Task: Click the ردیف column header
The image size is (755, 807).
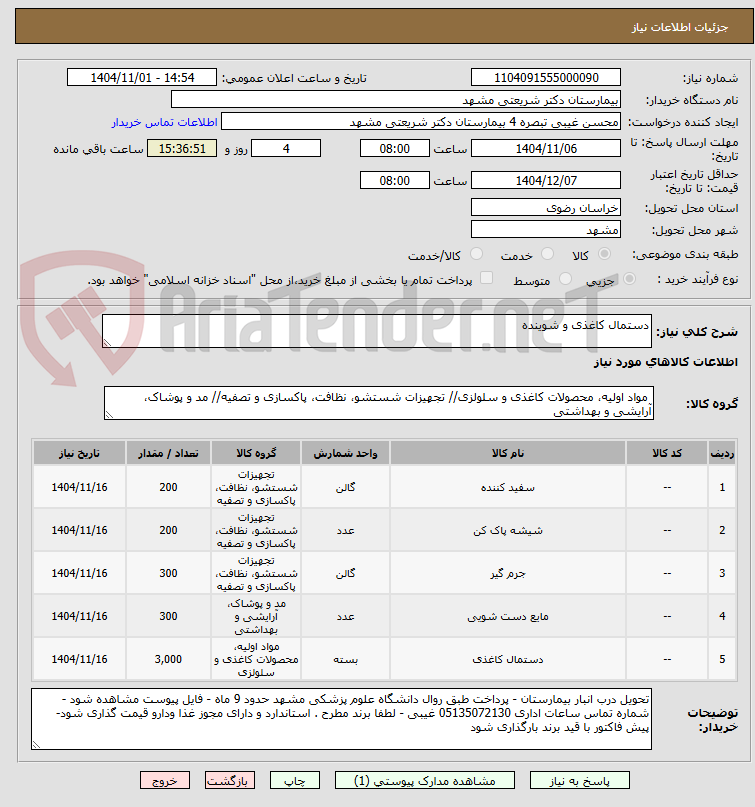Action: tap(722, 453)
